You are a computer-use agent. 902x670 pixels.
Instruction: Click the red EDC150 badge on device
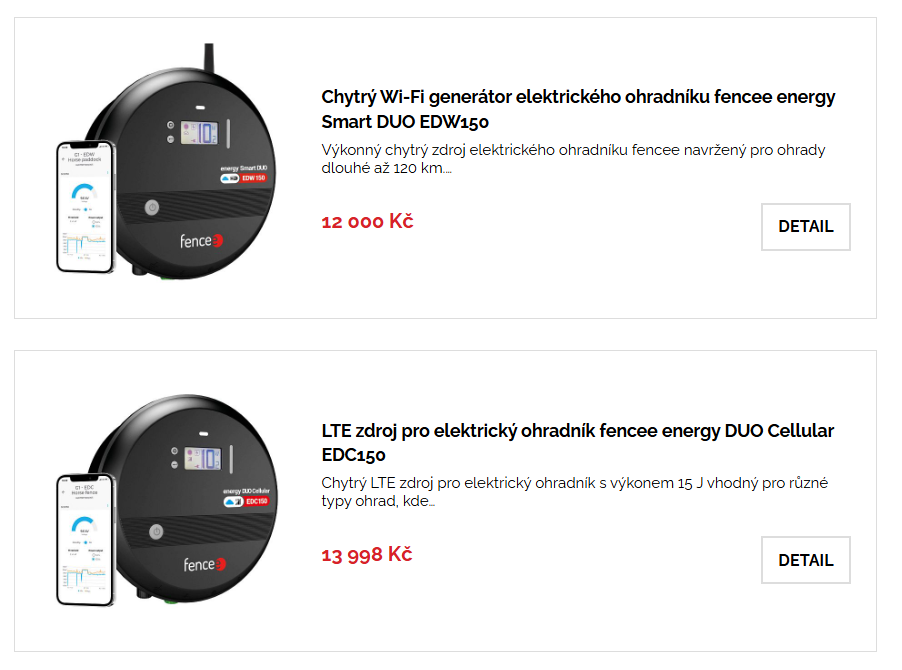(256, 501)
